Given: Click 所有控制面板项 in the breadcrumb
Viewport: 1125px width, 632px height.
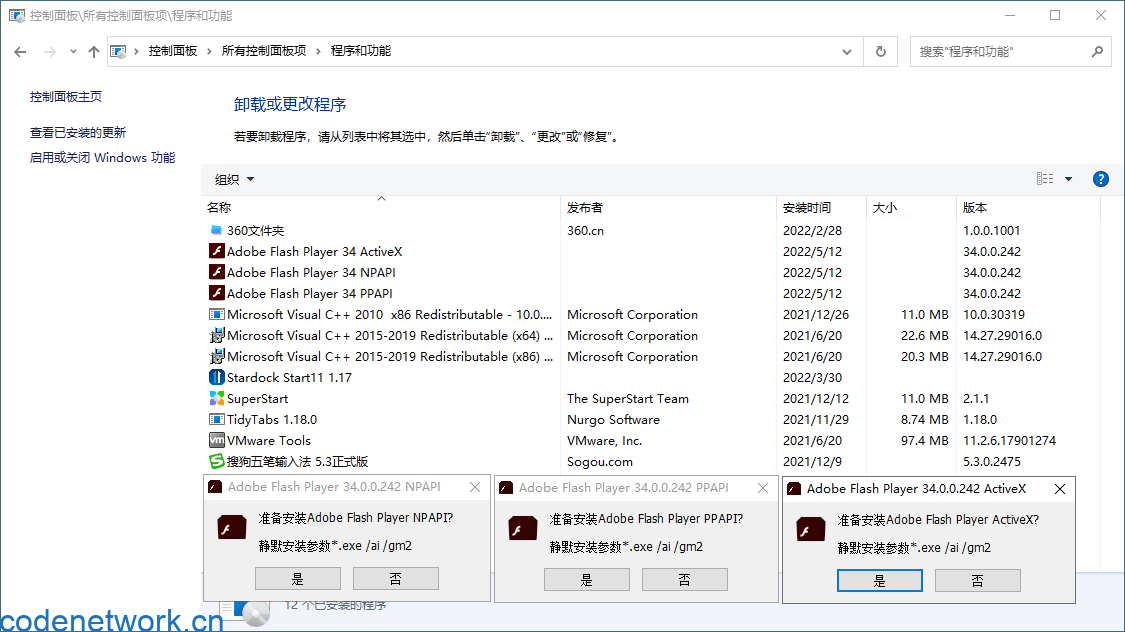Looking at the screenshot, I should (x=264, y=51).
